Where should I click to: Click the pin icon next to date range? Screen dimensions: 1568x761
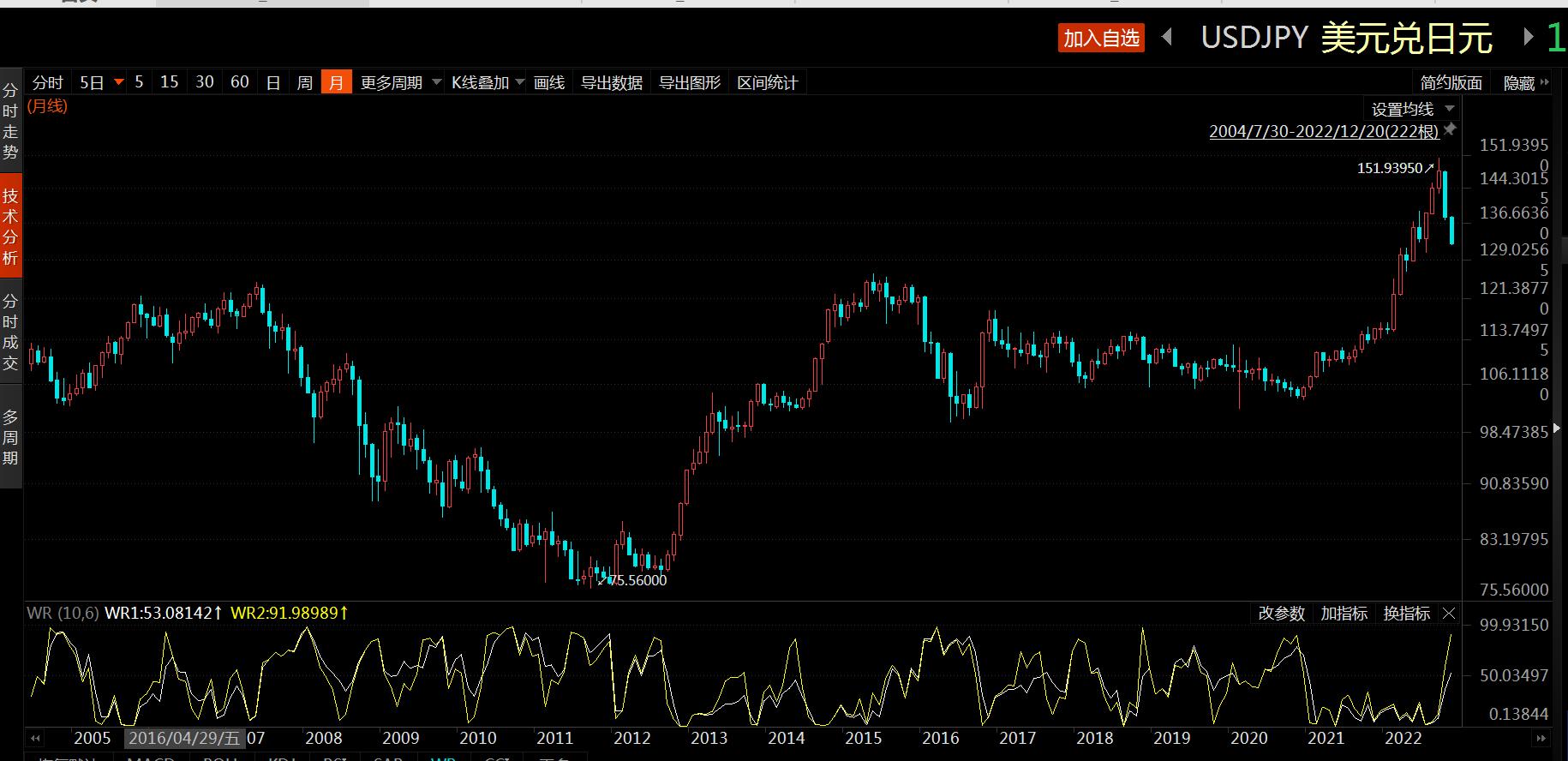click(1450, 129)
